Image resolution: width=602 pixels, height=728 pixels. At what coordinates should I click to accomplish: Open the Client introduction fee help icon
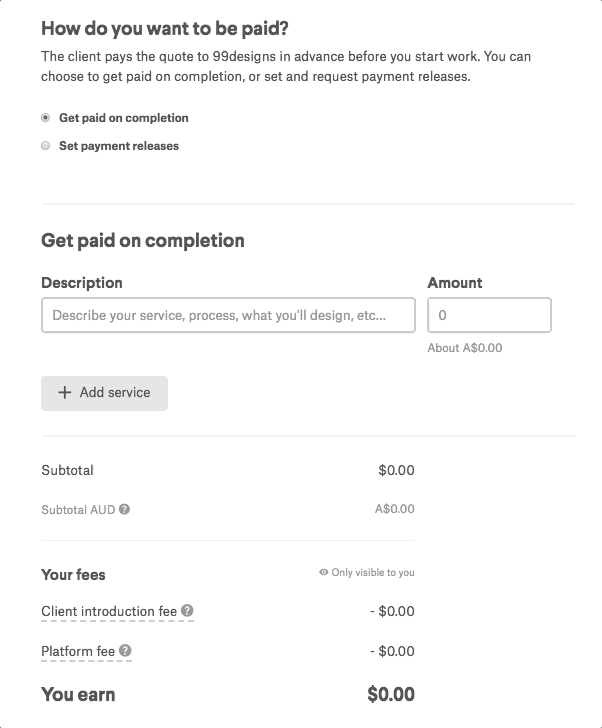click(x=187, y=611)
